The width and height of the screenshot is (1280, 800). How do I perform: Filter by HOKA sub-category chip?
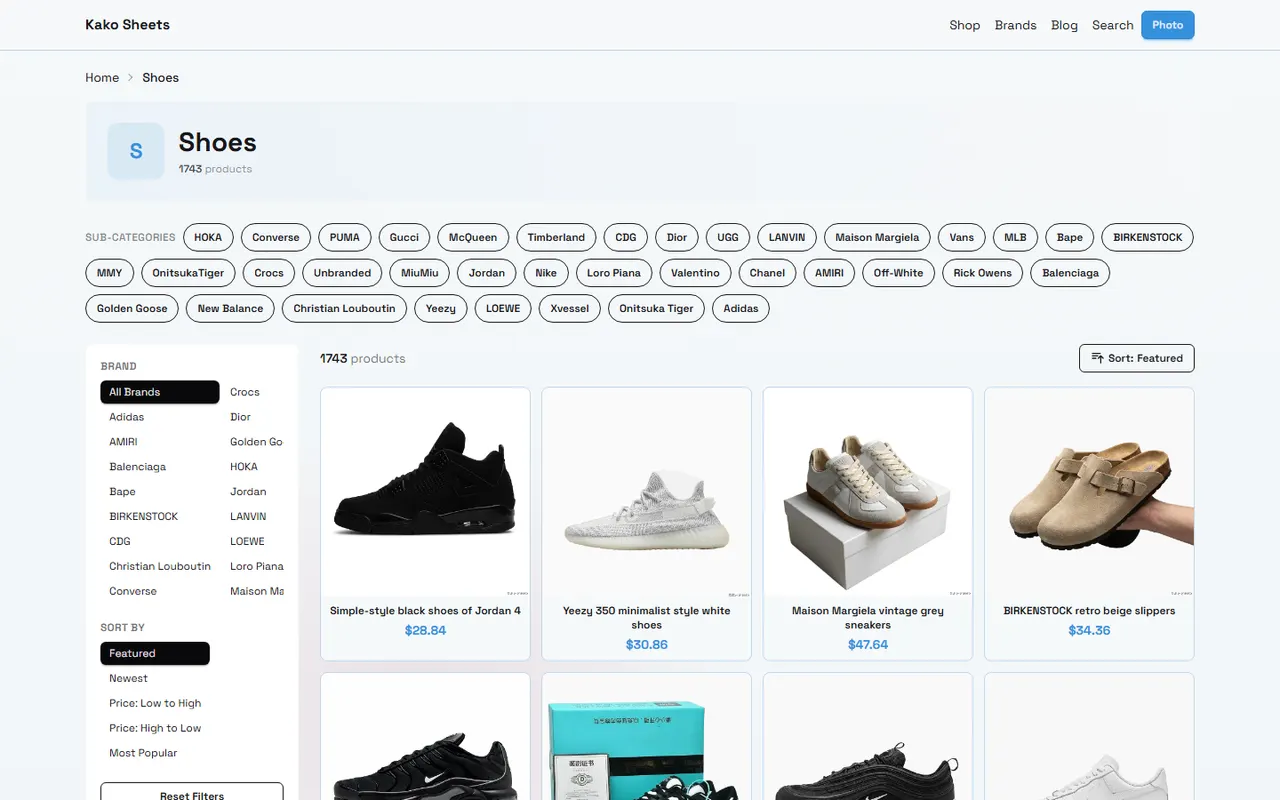click(x=208, y=237)
